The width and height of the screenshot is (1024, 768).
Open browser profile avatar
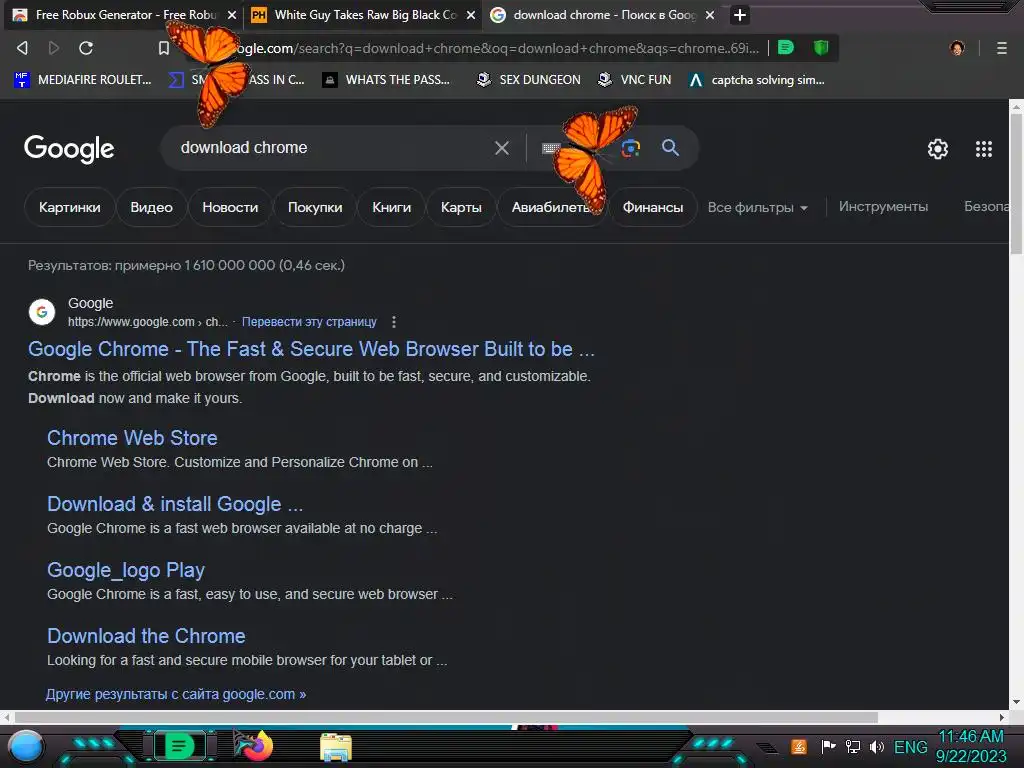(x=957, y=48)
